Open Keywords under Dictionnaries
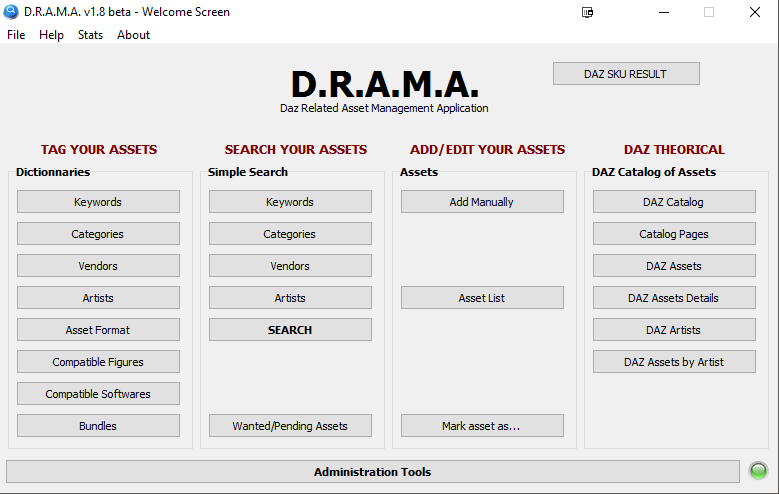The image size is (779, 494). coord(98,202)
